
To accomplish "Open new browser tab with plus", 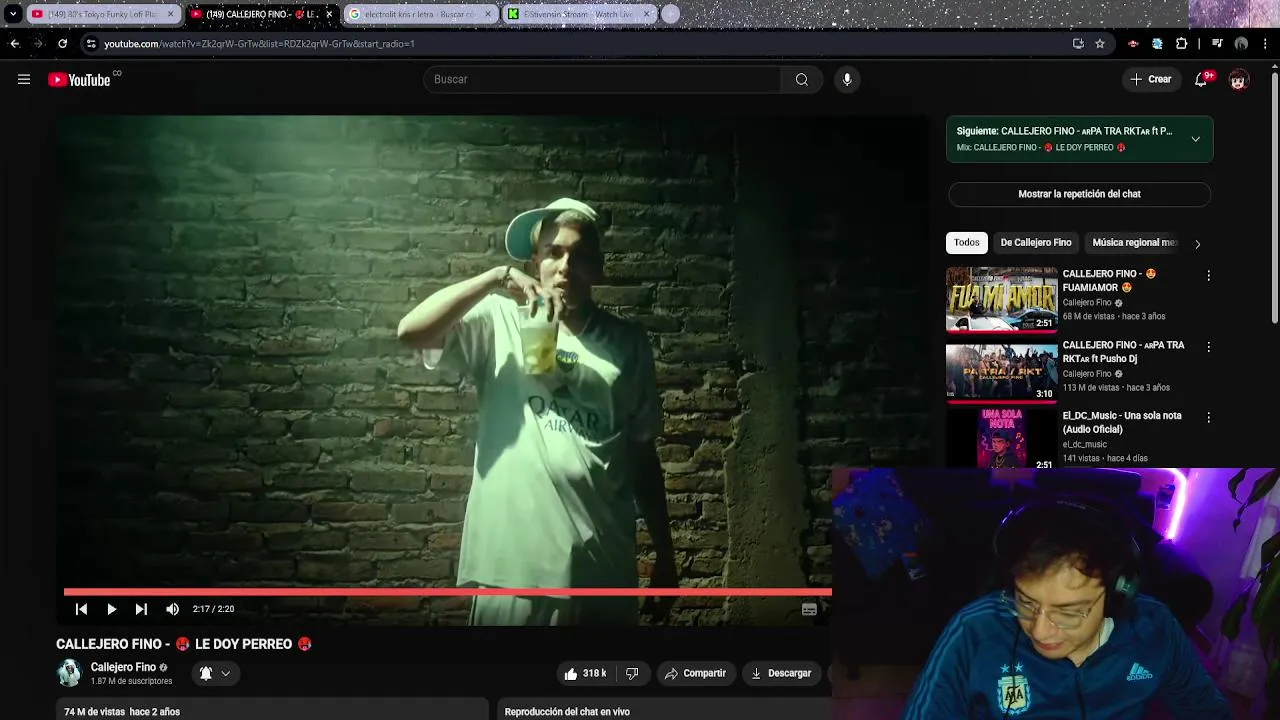I will click(670, 14).
